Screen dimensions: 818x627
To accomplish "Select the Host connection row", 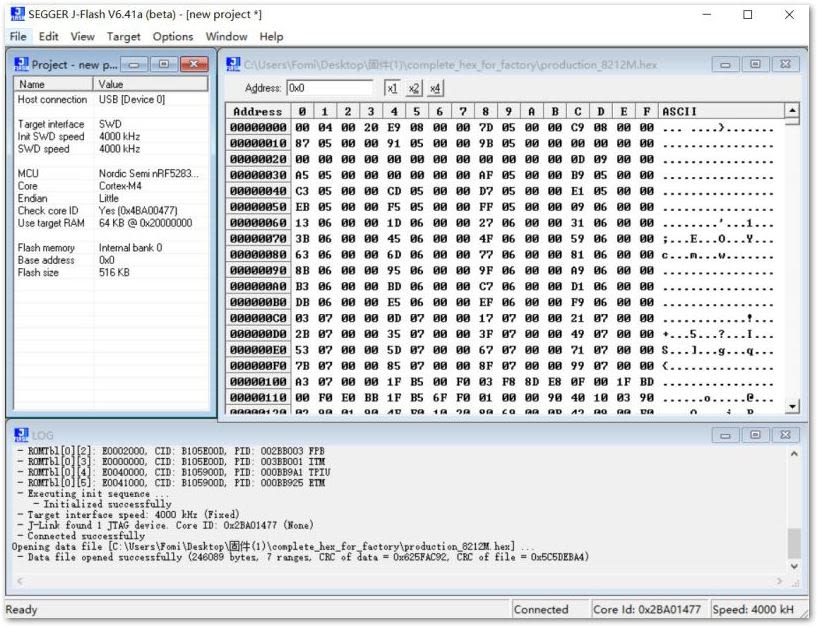I will click(x=111, y=99).
